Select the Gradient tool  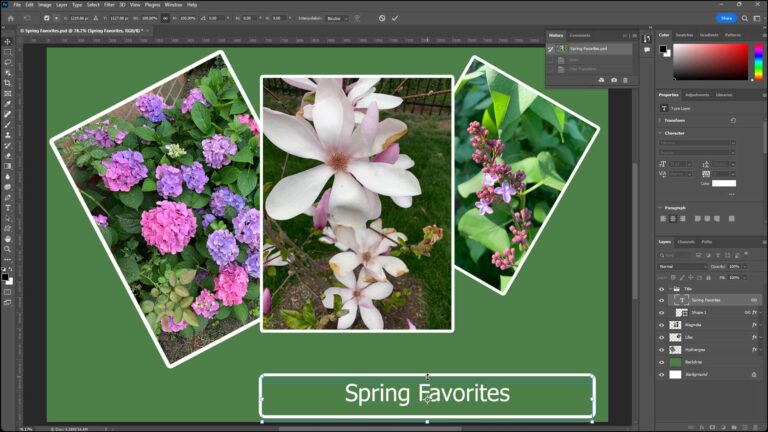(x=7, y=166)
